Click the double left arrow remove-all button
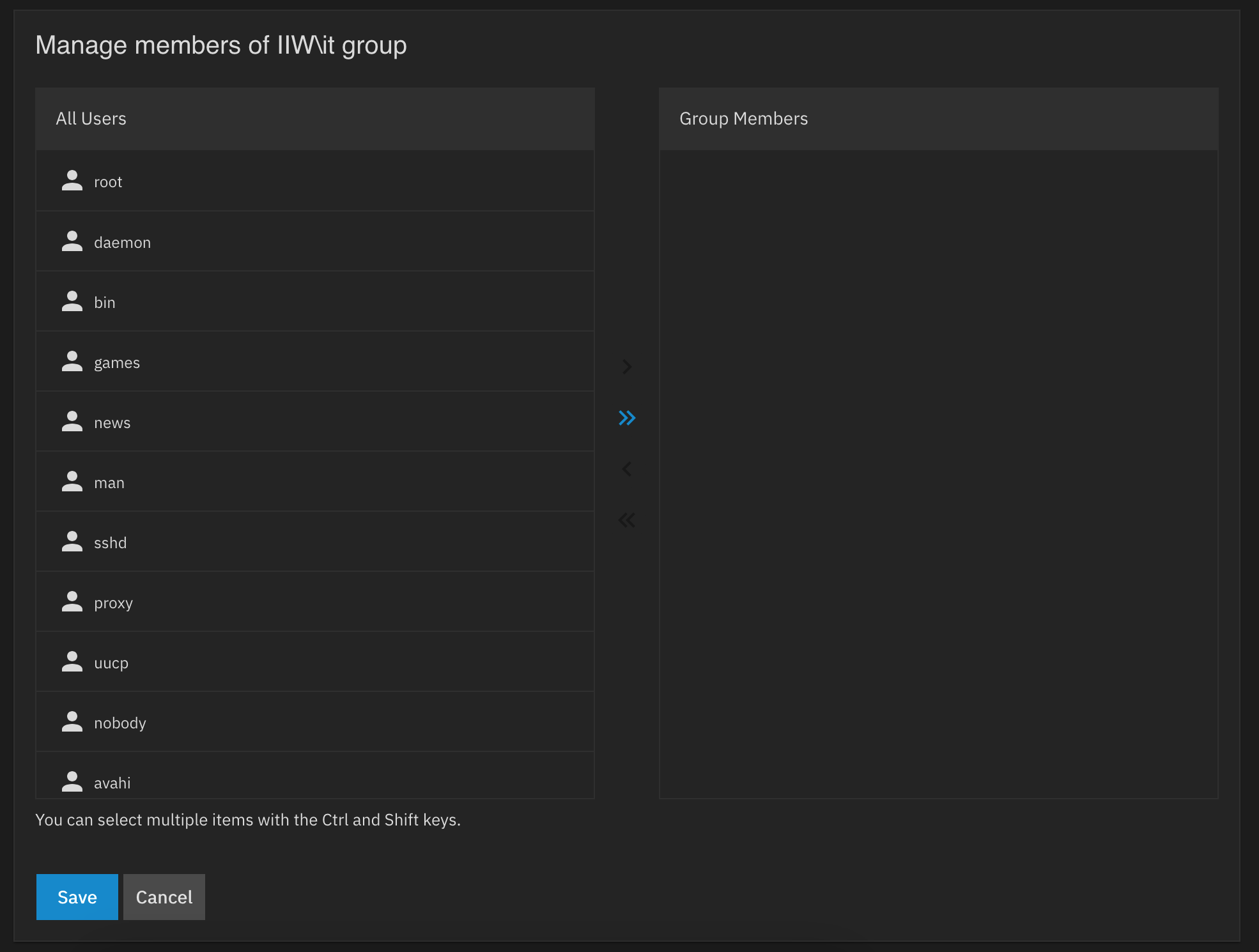Screen dimensions: 1259x952 pos(627,520)
